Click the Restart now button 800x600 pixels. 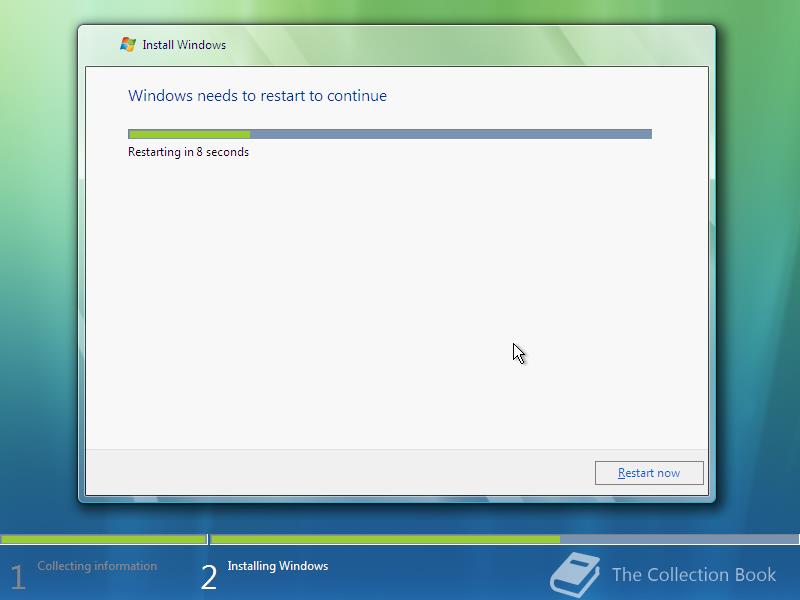point(649,473)
